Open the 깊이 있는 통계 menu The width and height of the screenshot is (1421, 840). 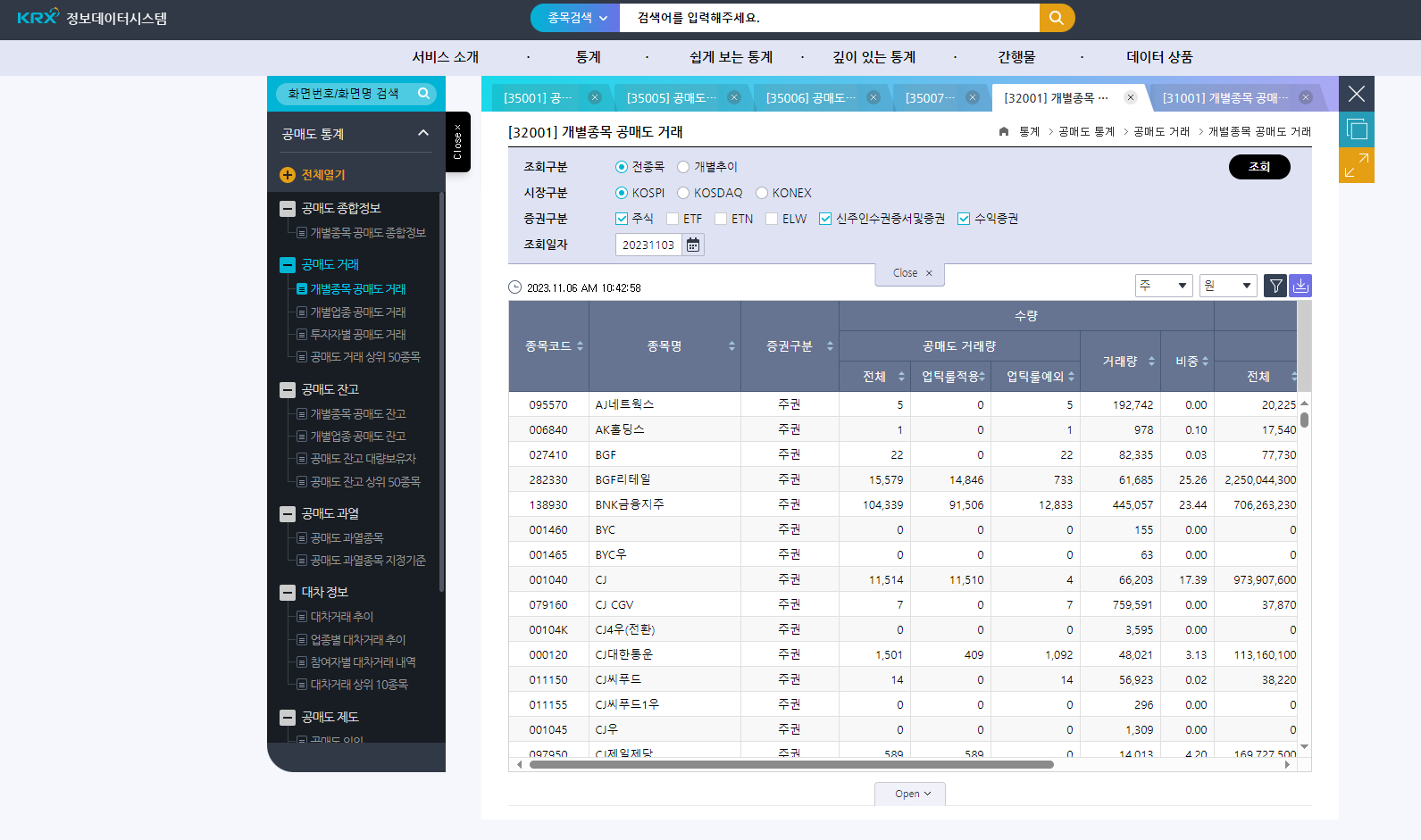873,57
